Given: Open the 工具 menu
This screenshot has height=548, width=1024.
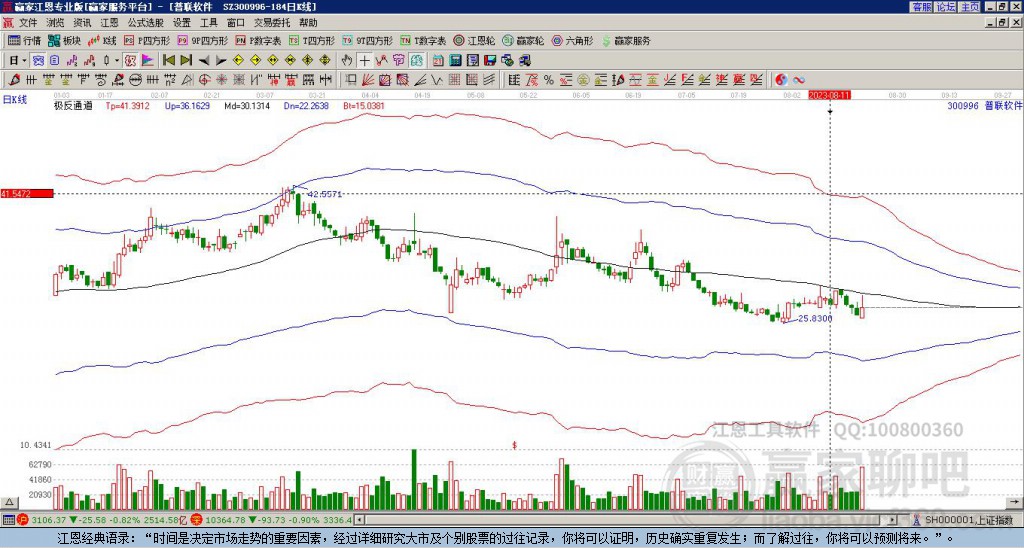Looking at the screenshot, I should pyautogui.click(x=208, y=23).
